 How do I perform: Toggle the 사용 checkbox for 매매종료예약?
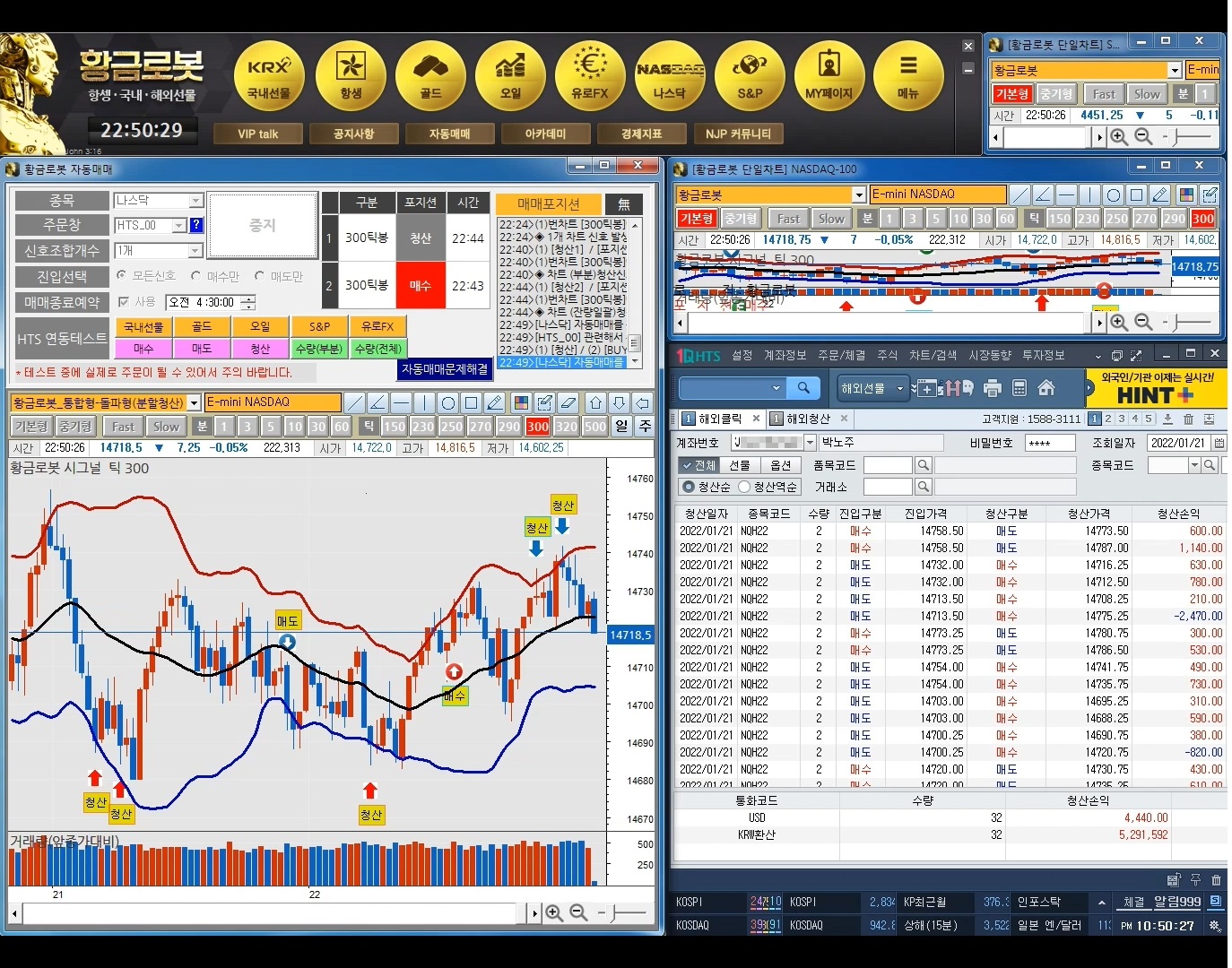[124, 302]
